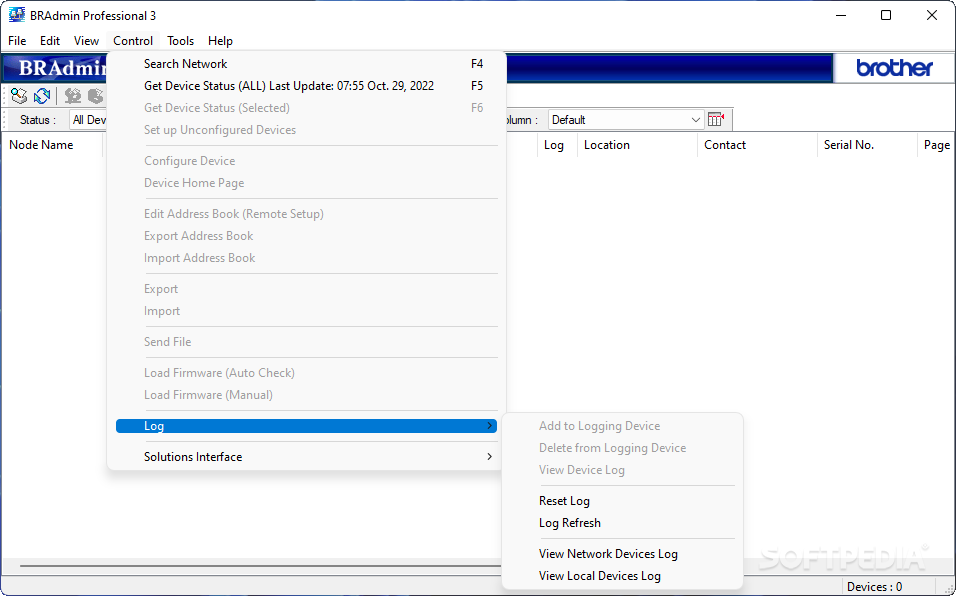Click the refresh device status toolbar icon
Image resolution: width=956 pixels, height=596 pixels.
point(42,96)
